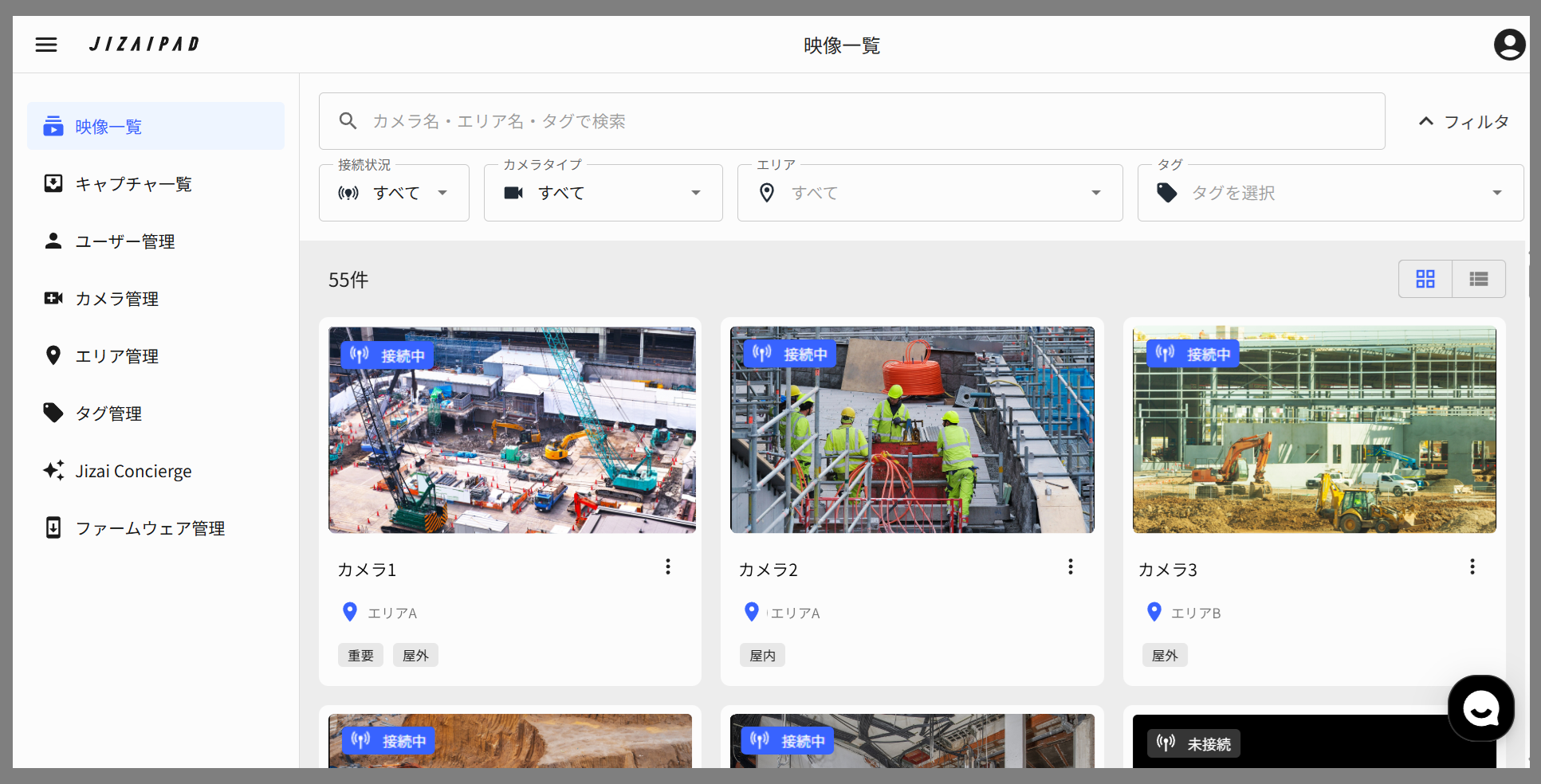Click the カメラ2 title
Viewport: 1541px width, 784px height.
click(x=769, y=570)
